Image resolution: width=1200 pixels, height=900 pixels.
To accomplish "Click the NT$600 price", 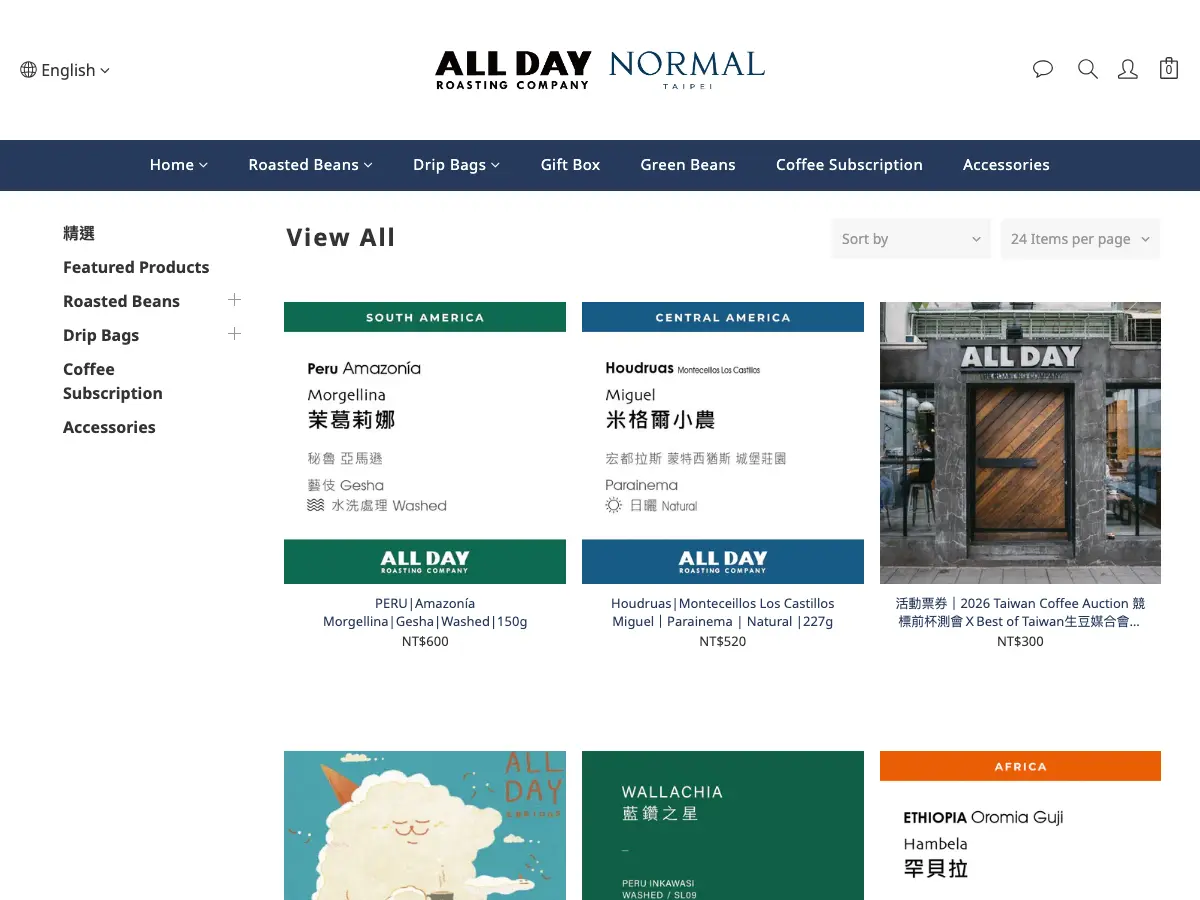I will (425, 641).
